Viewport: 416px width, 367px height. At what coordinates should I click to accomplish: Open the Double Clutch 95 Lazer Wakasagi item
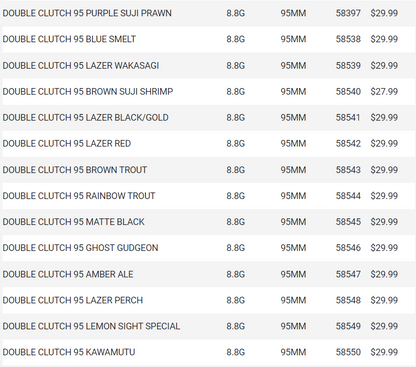[x=81, y=65]
